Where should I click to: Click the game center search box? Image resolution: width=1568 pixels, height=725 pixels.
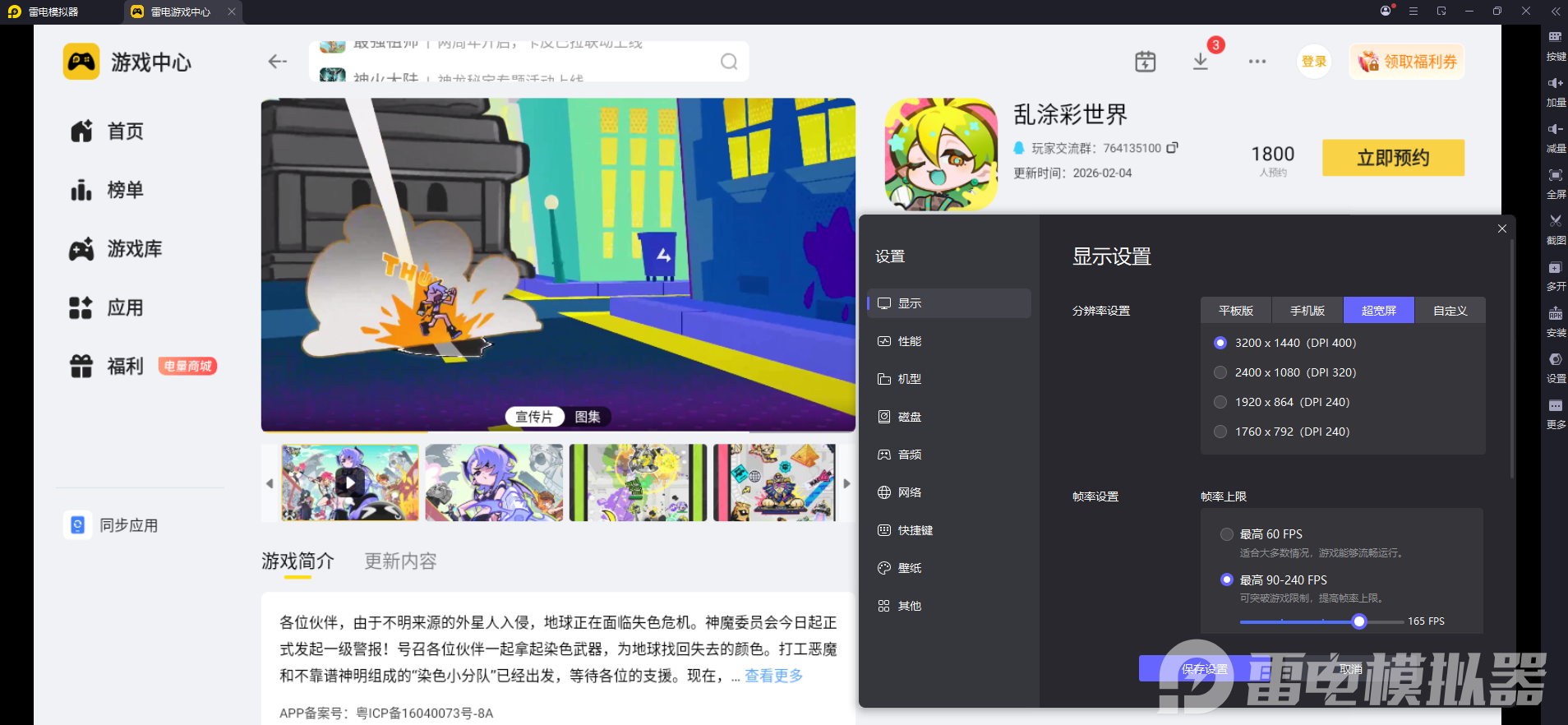(x=529, y=62)
